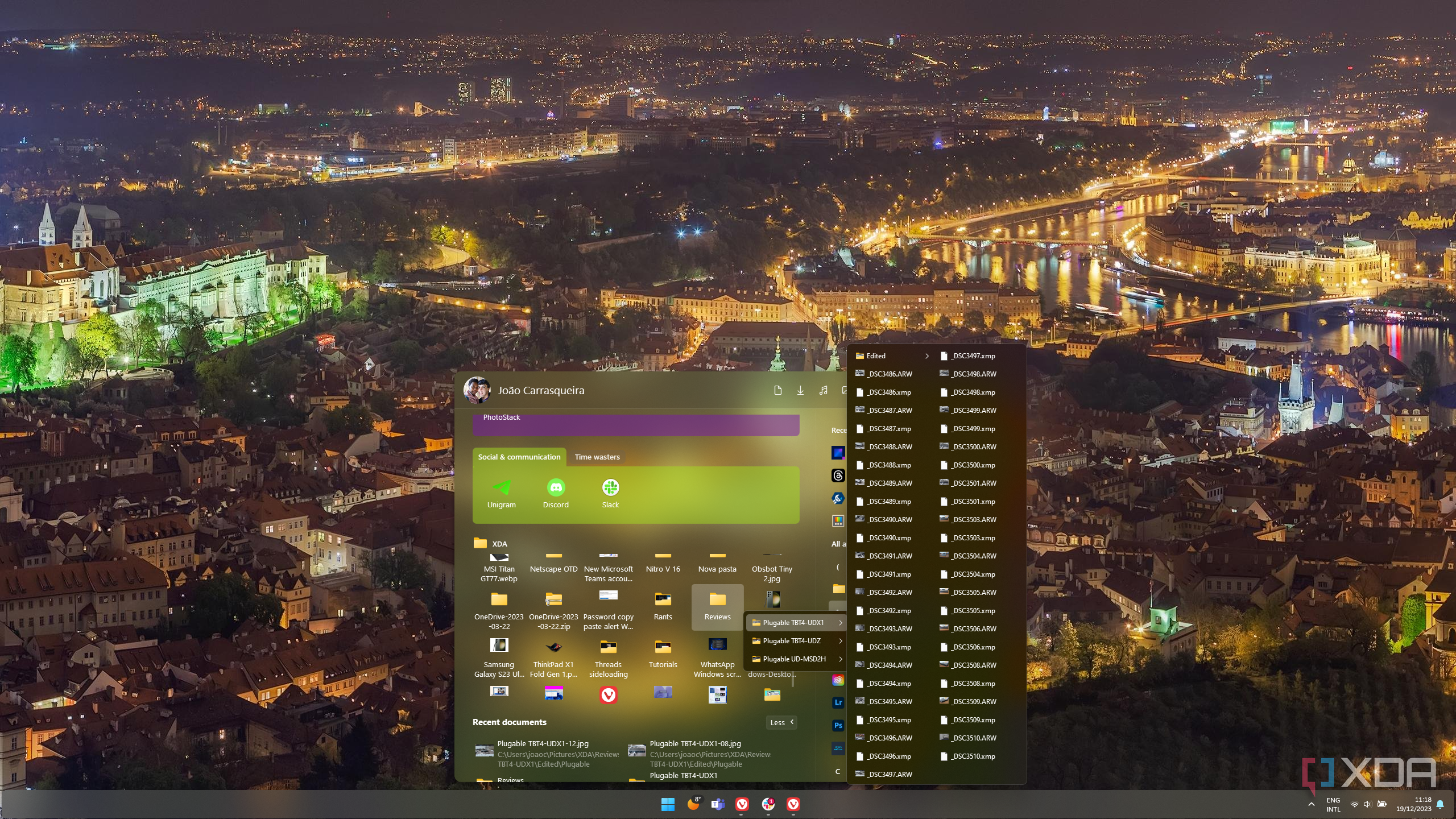
Task: Expand the Plugable TBT4-UDX1 submenu
Action: pos(796,623)
